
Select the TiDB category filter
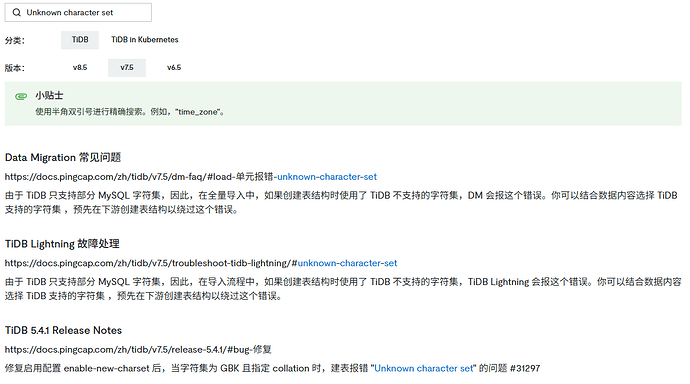click(80, 40)
